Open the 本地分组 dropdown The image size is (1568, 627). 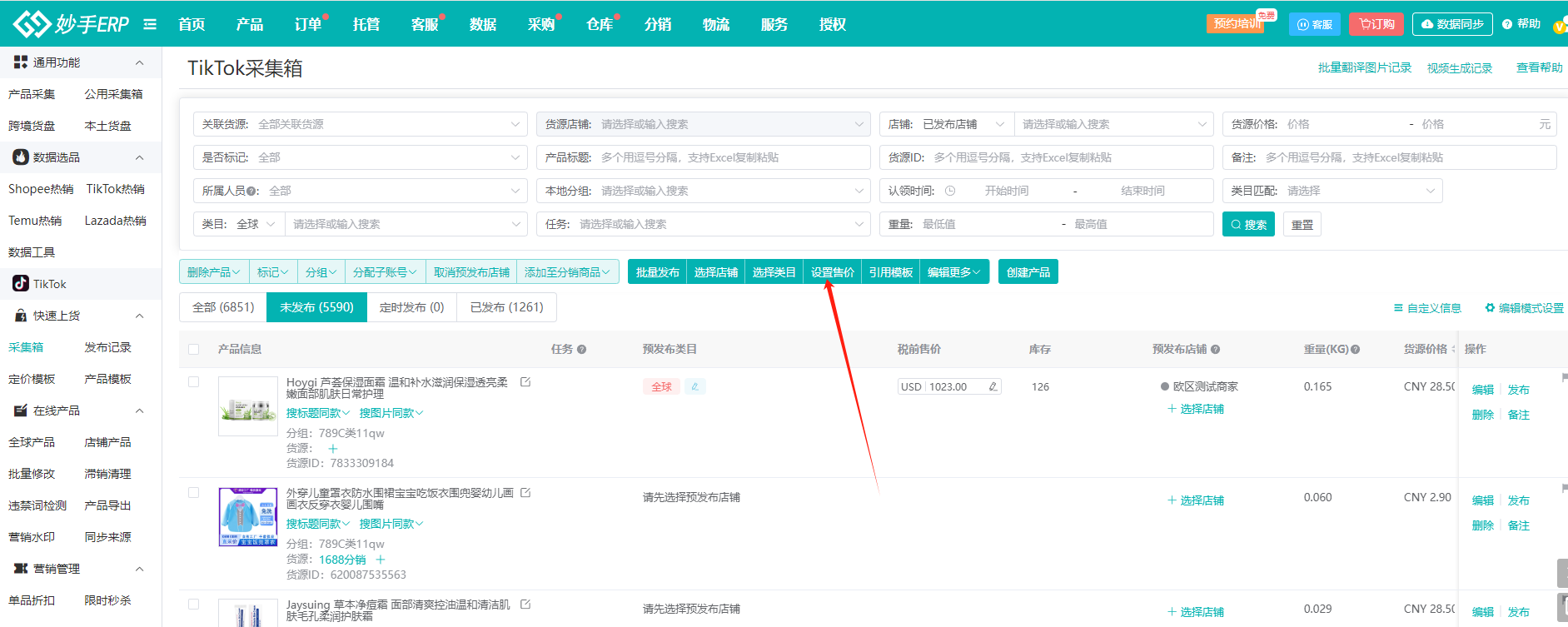pyautogui.click(x=704, y=191)
